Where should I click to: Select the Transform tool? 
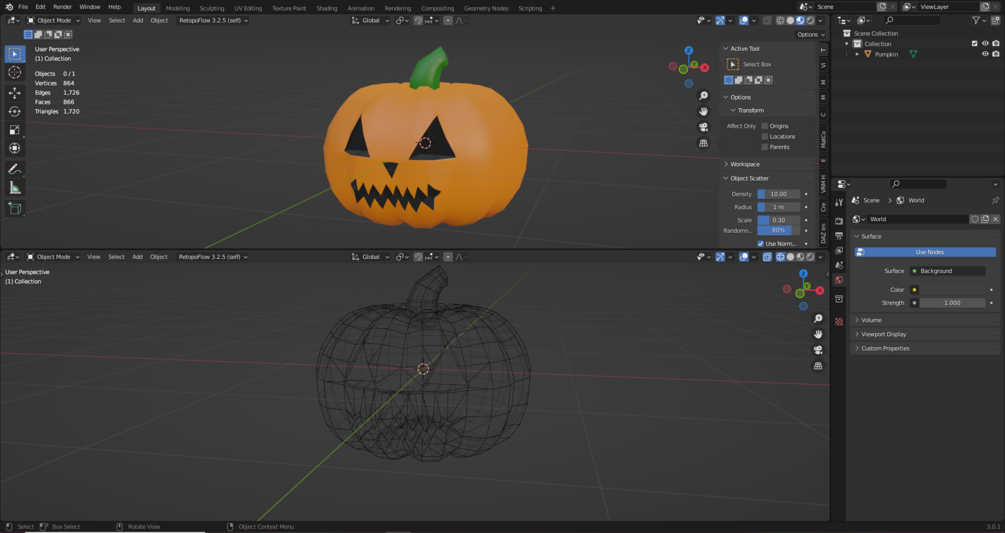point(14,149)
